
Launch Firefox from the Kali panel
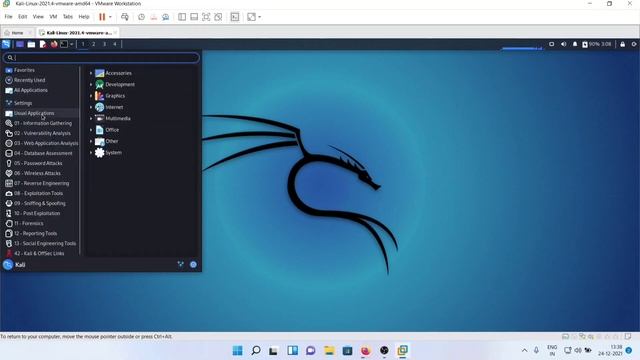coord(54,44)
